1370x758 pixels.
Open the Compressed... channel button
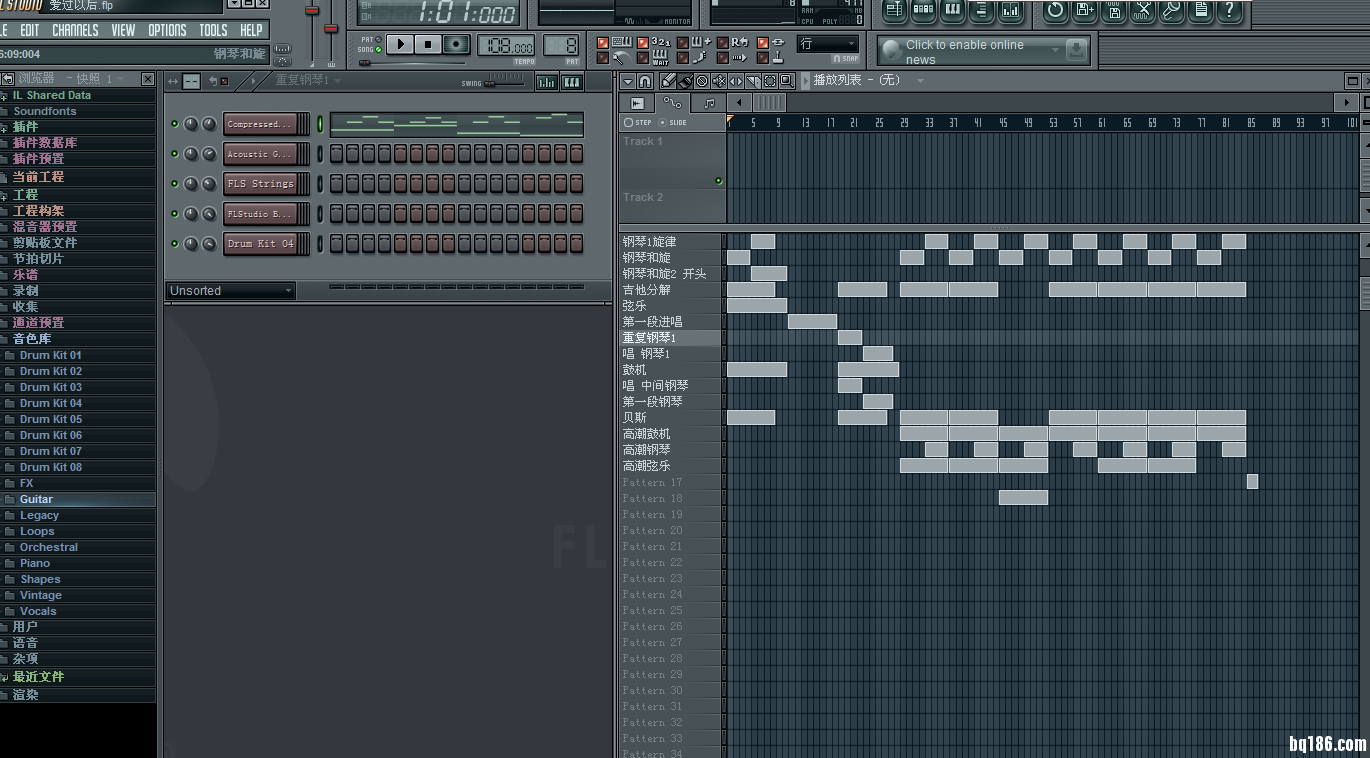click(x=261, y=124)
